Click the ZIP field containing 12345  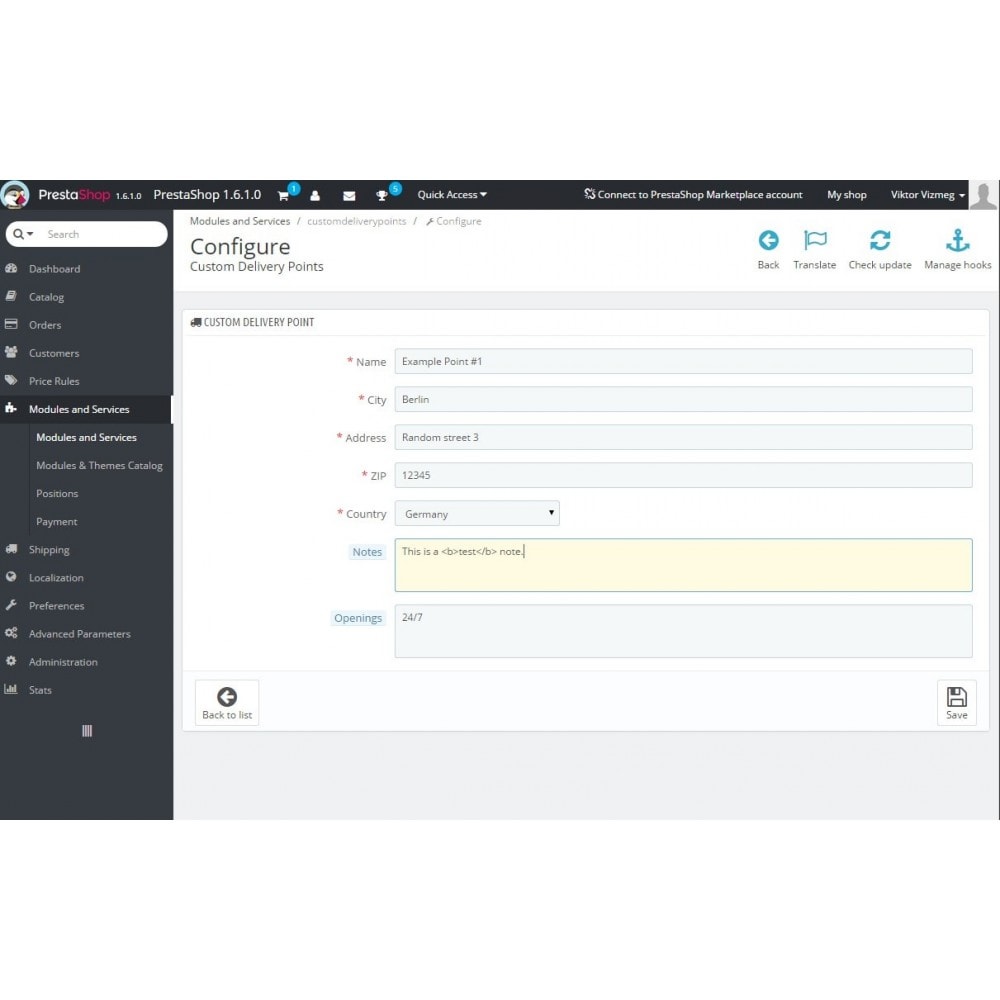pos(683,475)
